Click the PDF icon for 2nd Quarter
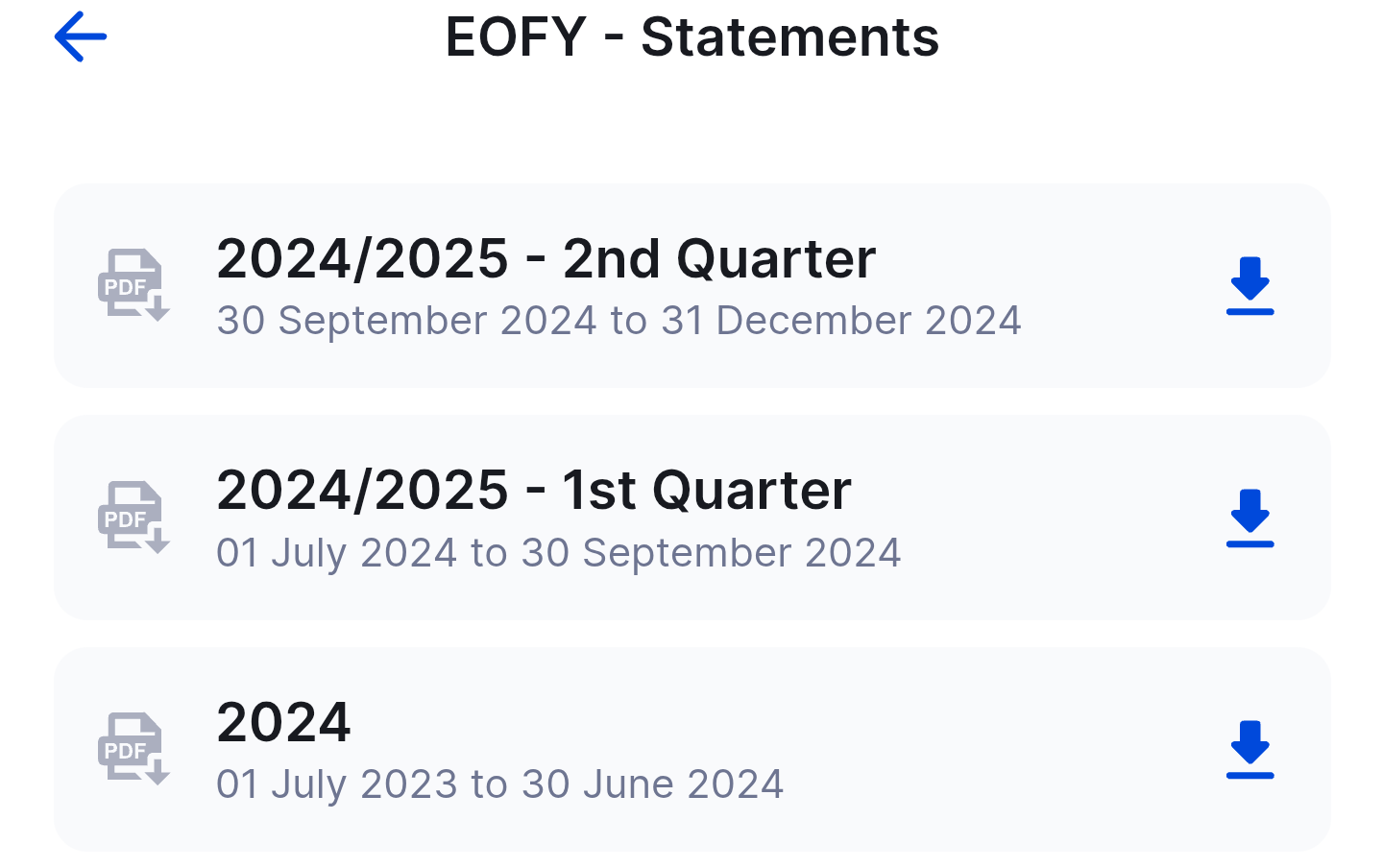Screen dimensions: 1383x868 tap(133, 285)
